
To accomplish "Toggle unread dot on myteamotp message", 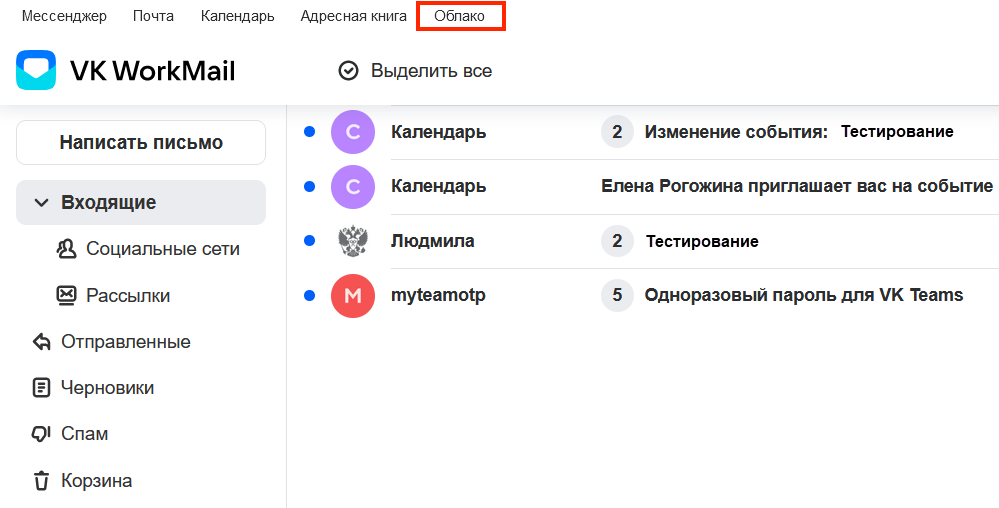I will pyautogui.click(x=309, y=295).
